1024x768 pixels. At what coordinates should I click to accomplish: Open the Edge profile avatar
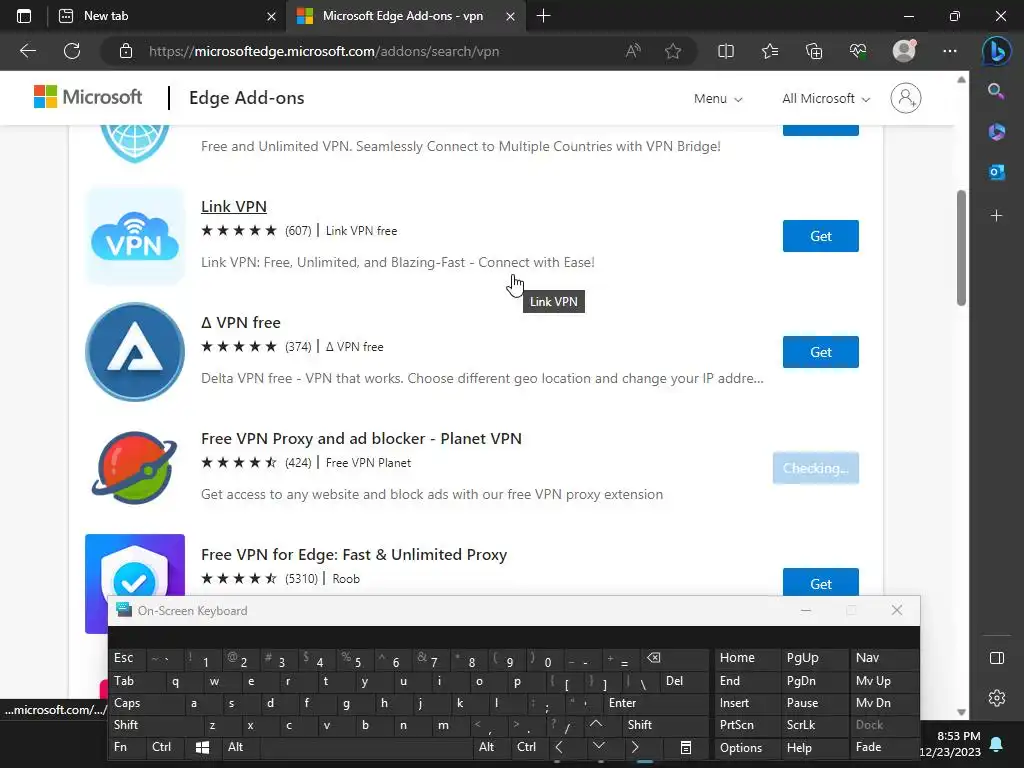pos(904,51)
